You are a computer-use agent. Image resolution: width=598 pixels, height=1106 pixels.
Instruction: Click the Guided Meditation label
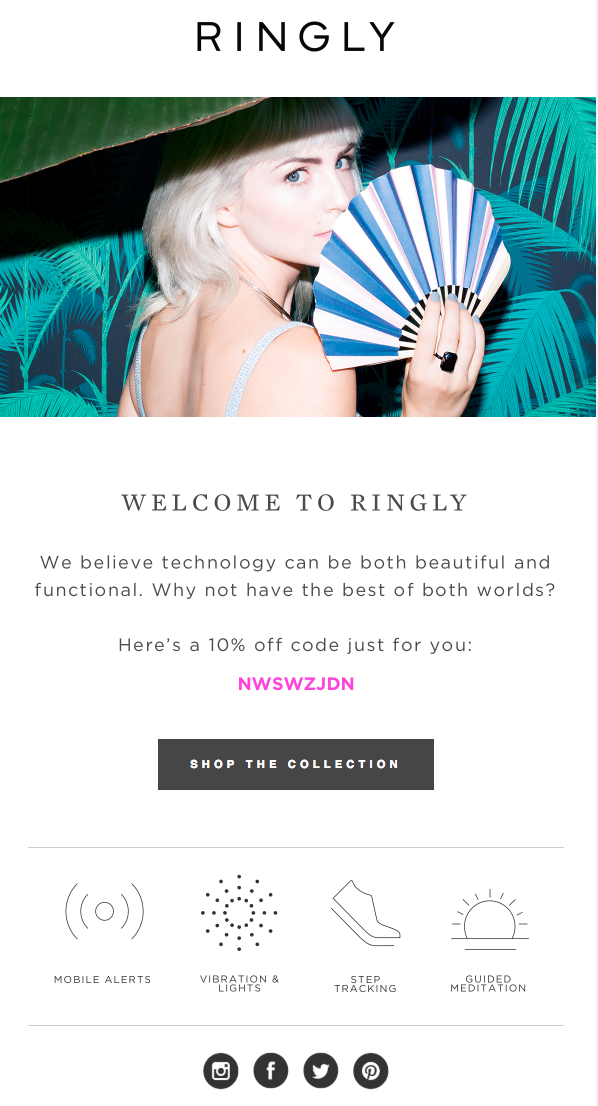[488, 983]
